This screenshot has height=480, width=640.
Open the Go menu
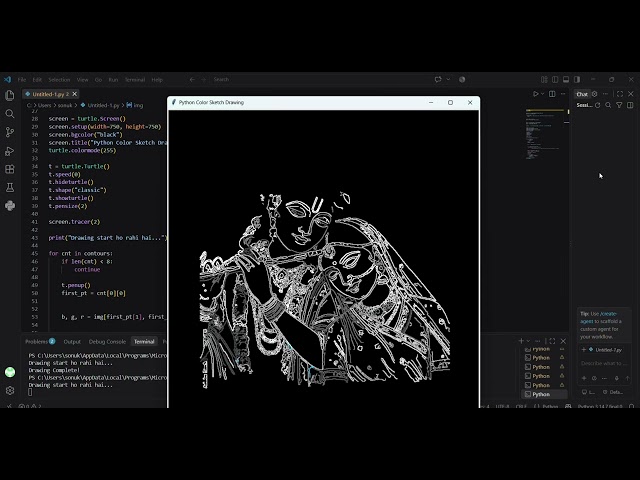[98, 80]
